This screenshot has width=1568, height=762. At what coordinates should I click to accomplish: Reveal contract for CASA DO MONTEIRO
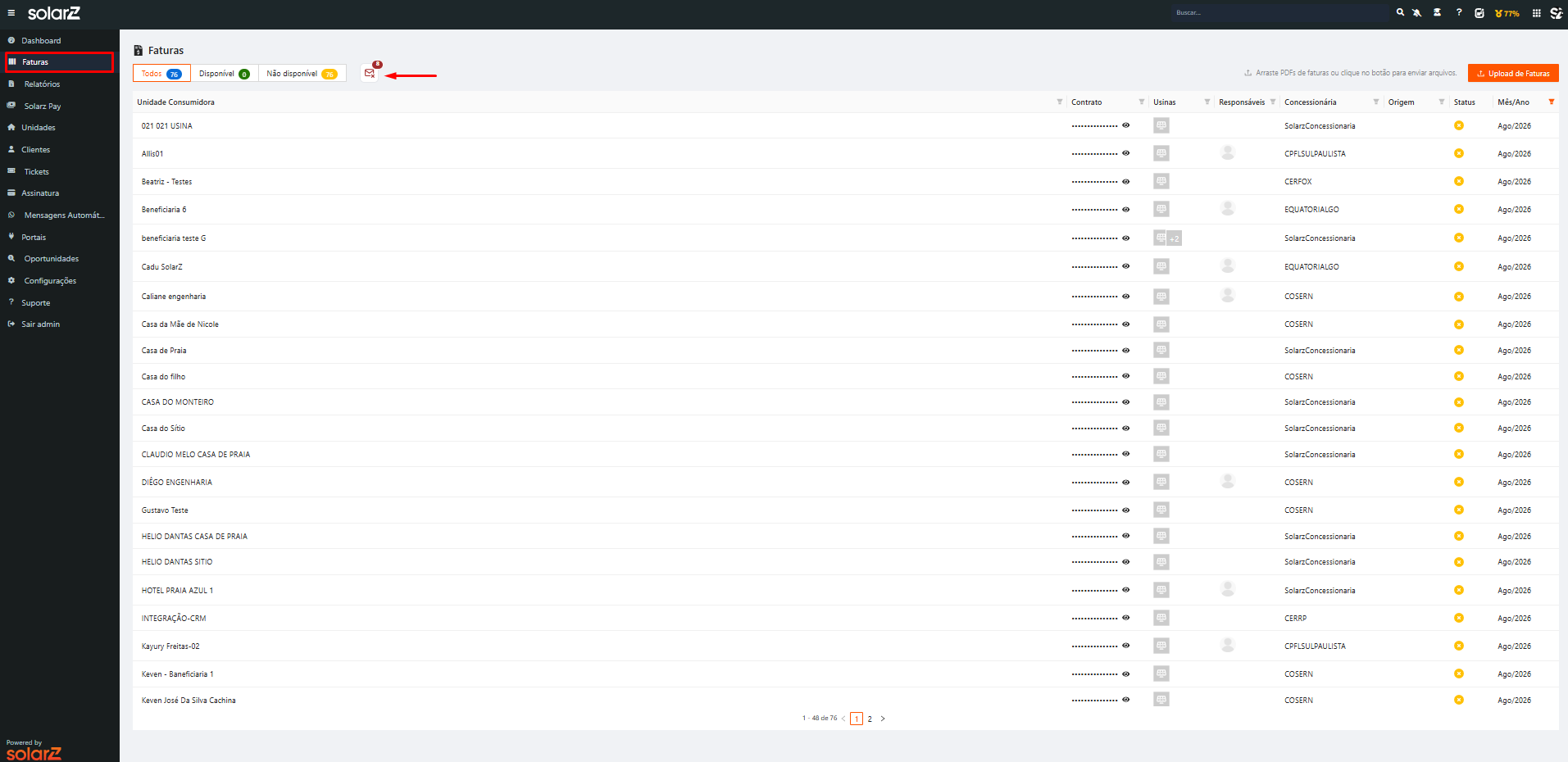coord(1126,401)
